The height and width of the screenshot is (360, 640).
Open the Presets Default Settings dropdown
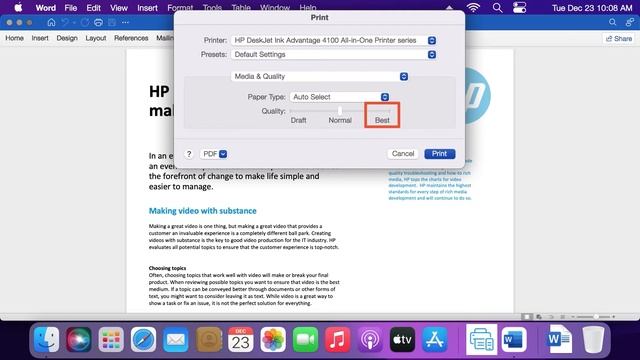(333, 54)
